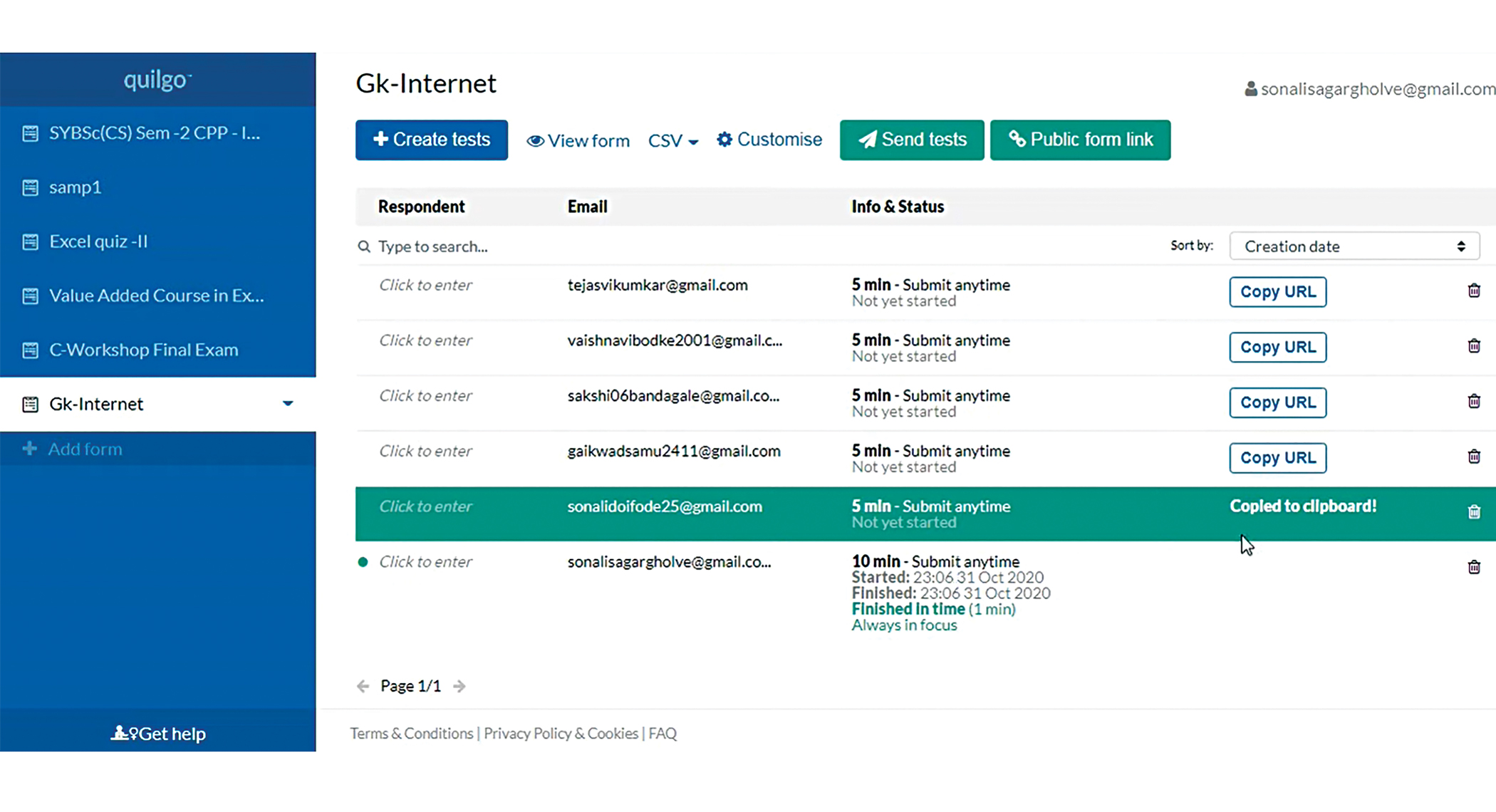Expand the Gk-Internet form arrow

point(288,404)
